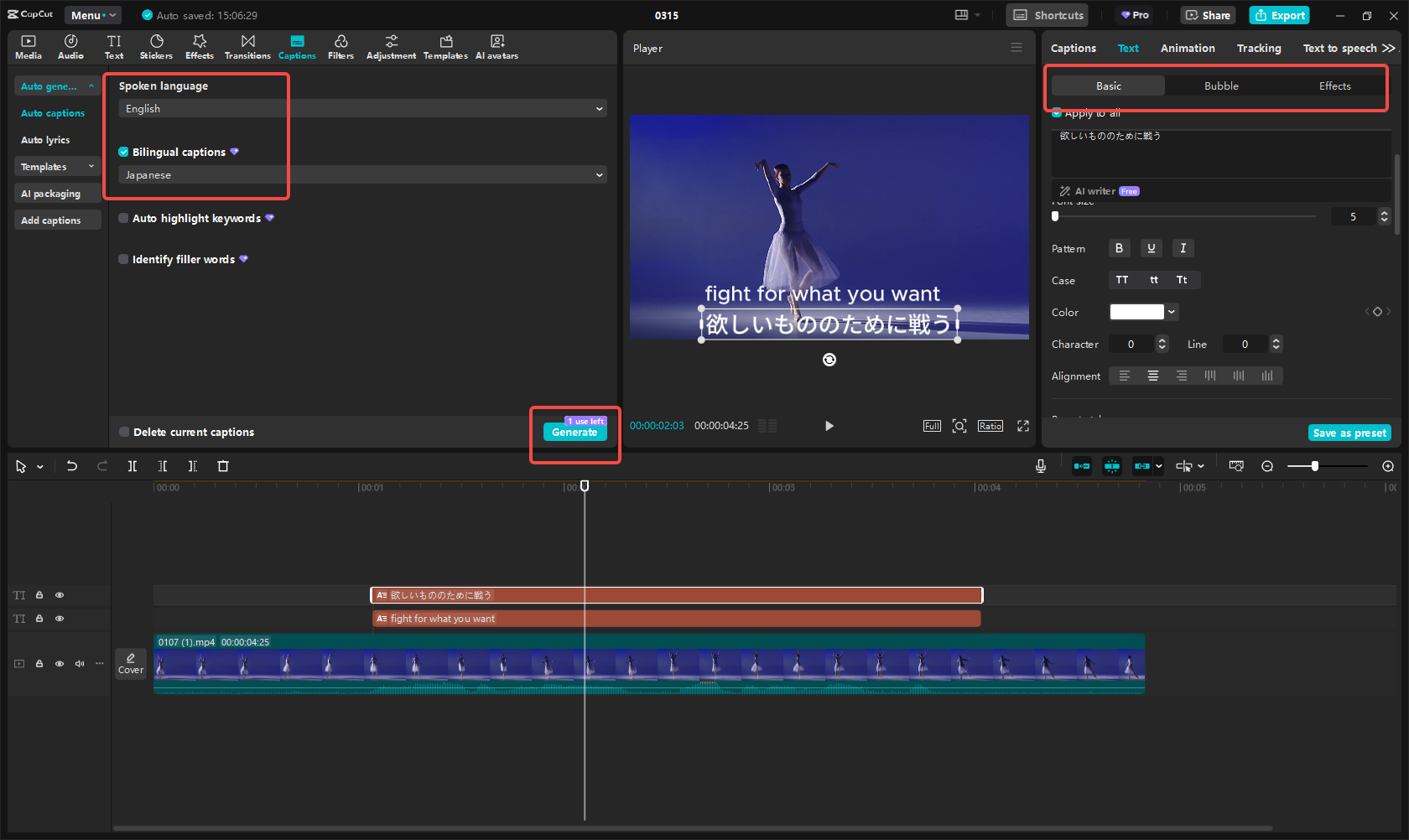Open fullscreen preview in player
The image size is (1409, 840).
1023,426
